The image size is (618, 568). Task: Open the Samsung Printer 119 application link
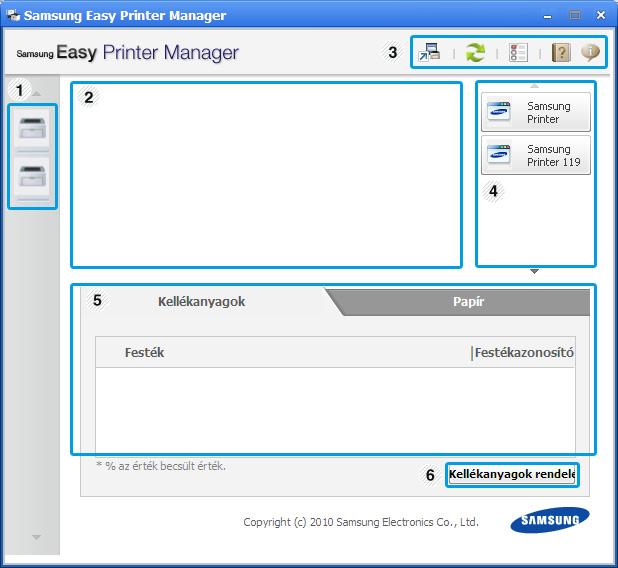coord(536,155)
